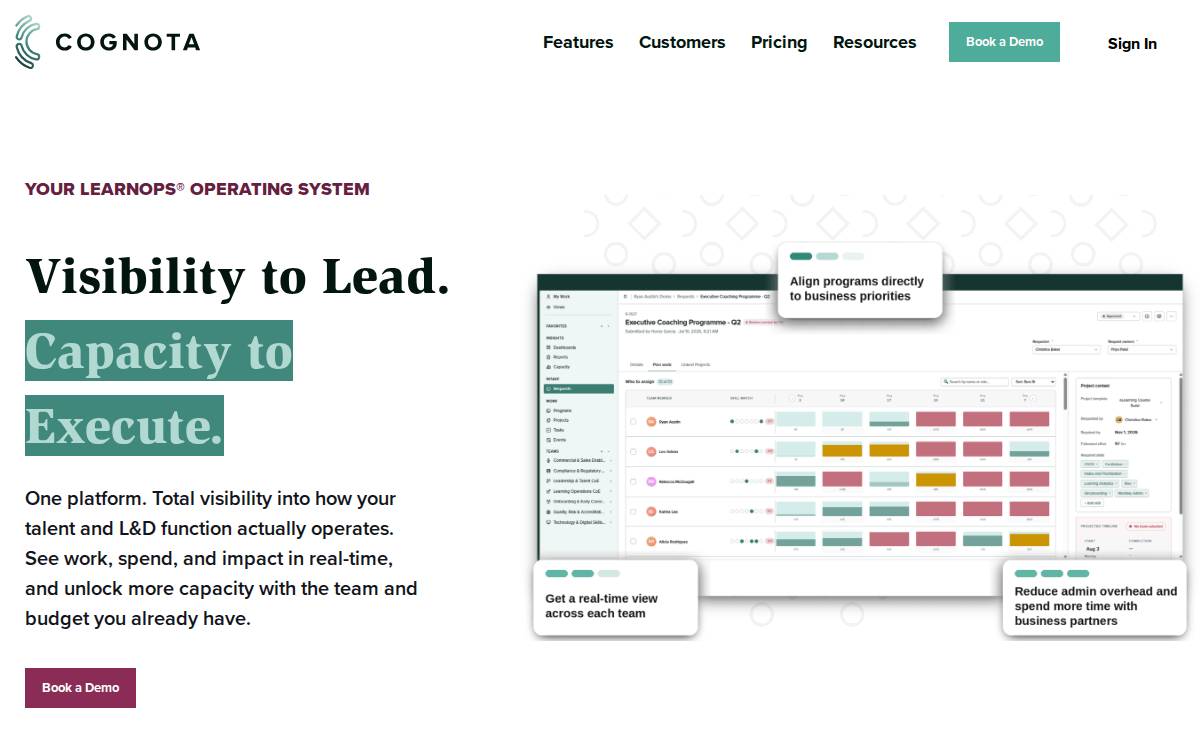The image size is (1200, 750).
Task: Click Ryan Austin's avatar
Action: (x=651, y=422)
